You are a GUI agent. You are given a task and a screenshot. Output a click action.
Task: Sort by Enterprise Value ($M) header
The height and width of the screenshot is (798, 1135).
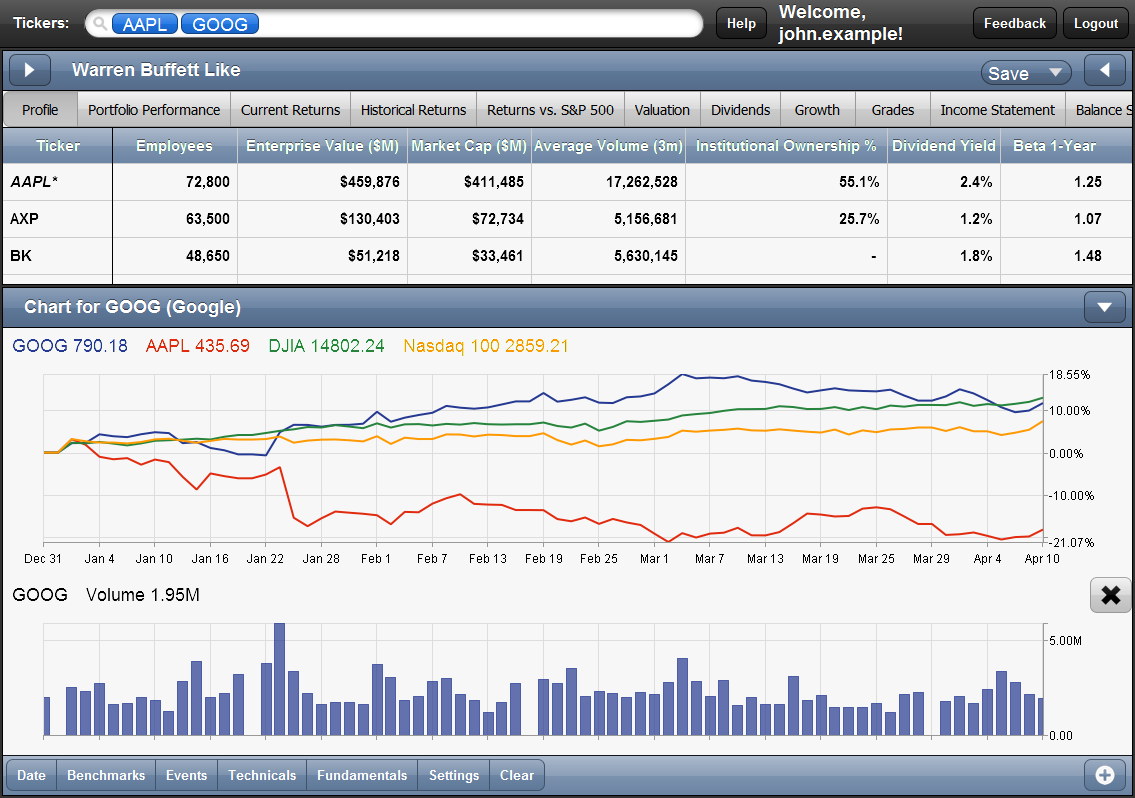pyautogui.click(x=322, y=146)
